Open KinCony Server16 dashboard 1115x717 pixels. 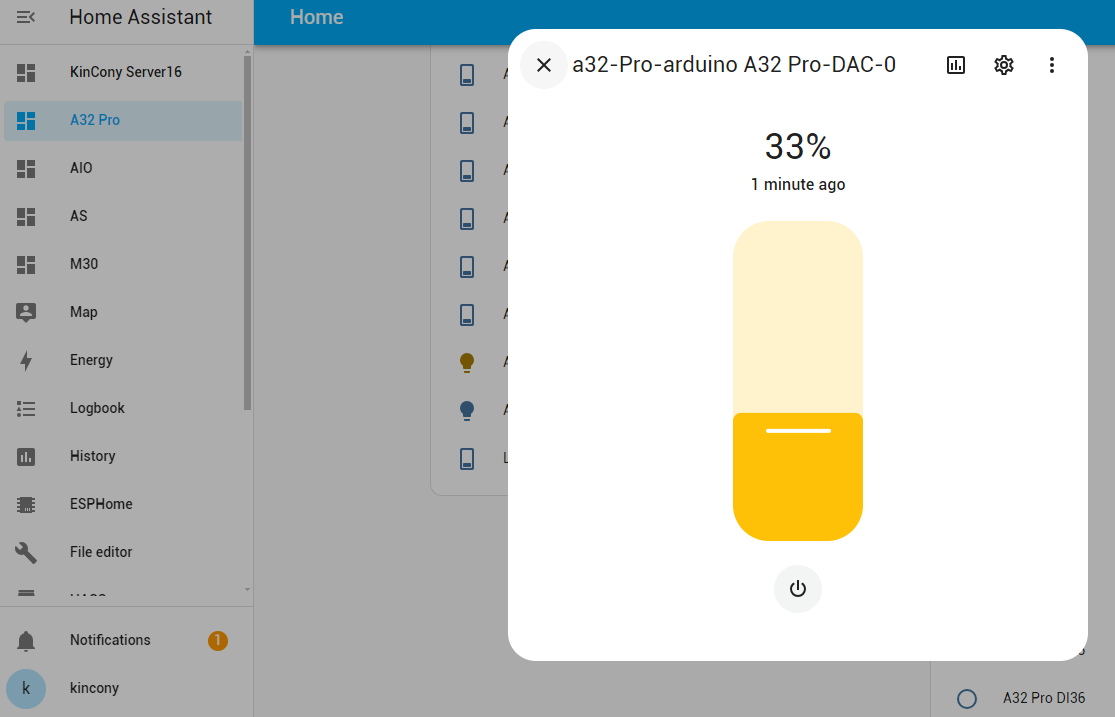coord(125,72)
